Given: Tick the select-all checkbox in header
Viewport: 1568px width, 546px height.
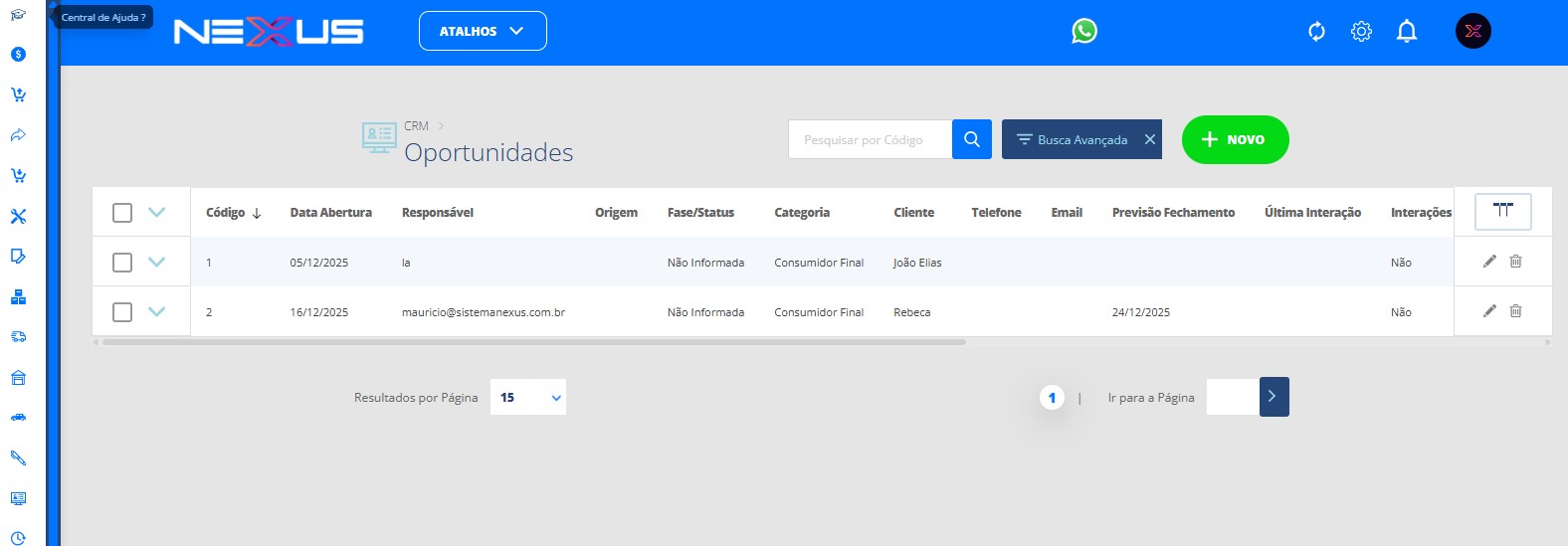Looking at the screenshot, I should coord(122,213).
